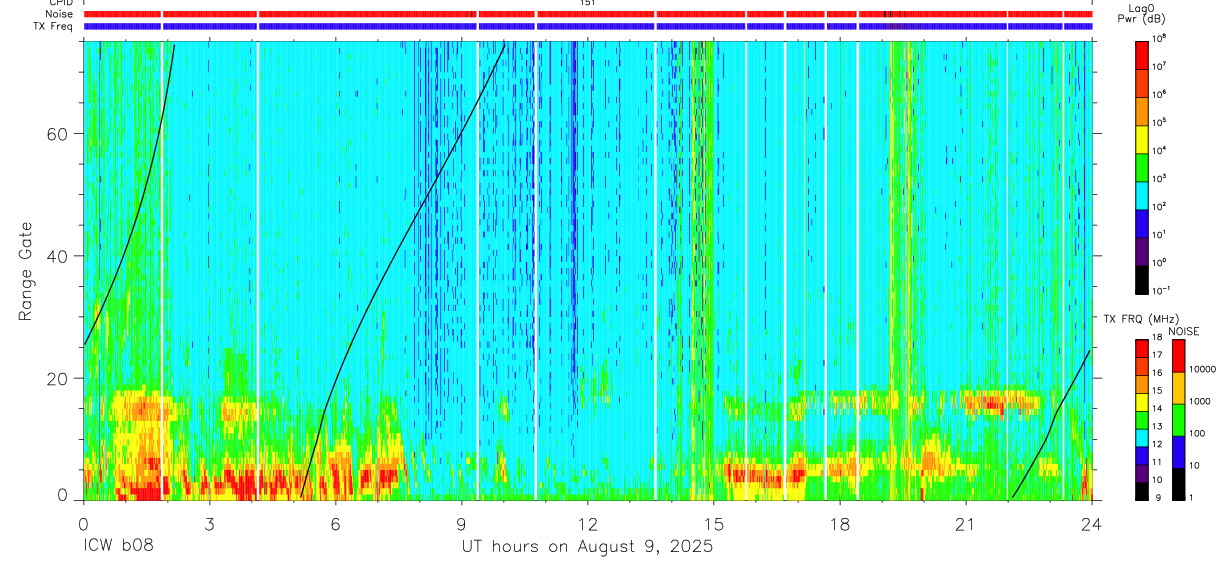The width and height of the screenshot is (1228, 567).
Task: Click the '151' CPID value above the plot
Action: coord(587,3)
